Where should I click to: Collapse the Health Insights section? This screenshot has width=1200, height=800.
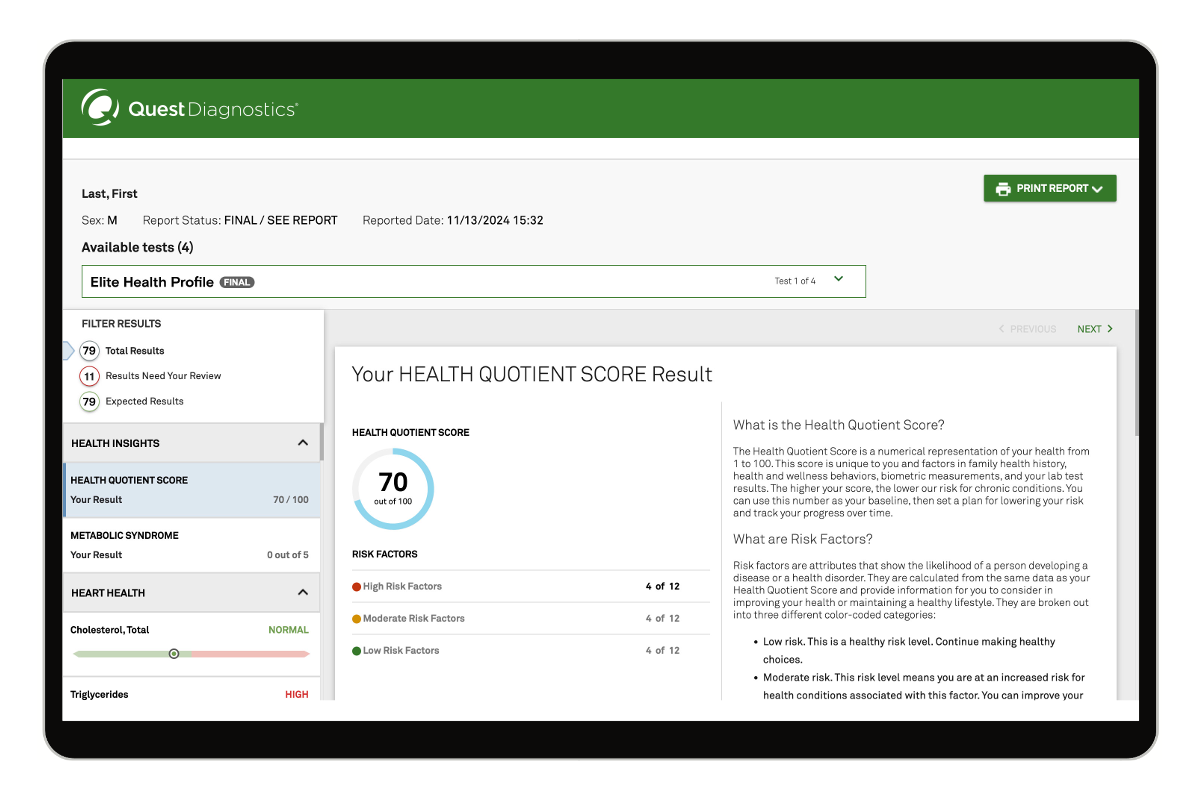[303, 443]
